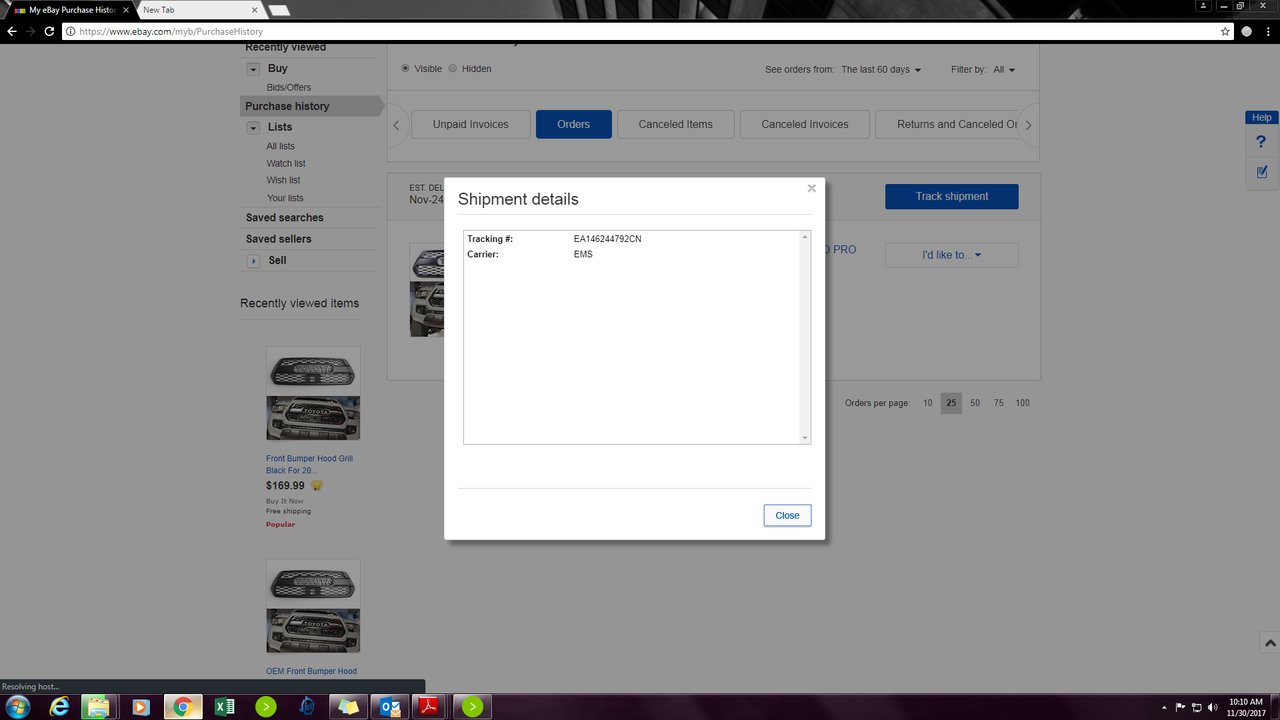Open Windows Start menu
Viewport: 1280px width, 720px height.
[18, 707]
